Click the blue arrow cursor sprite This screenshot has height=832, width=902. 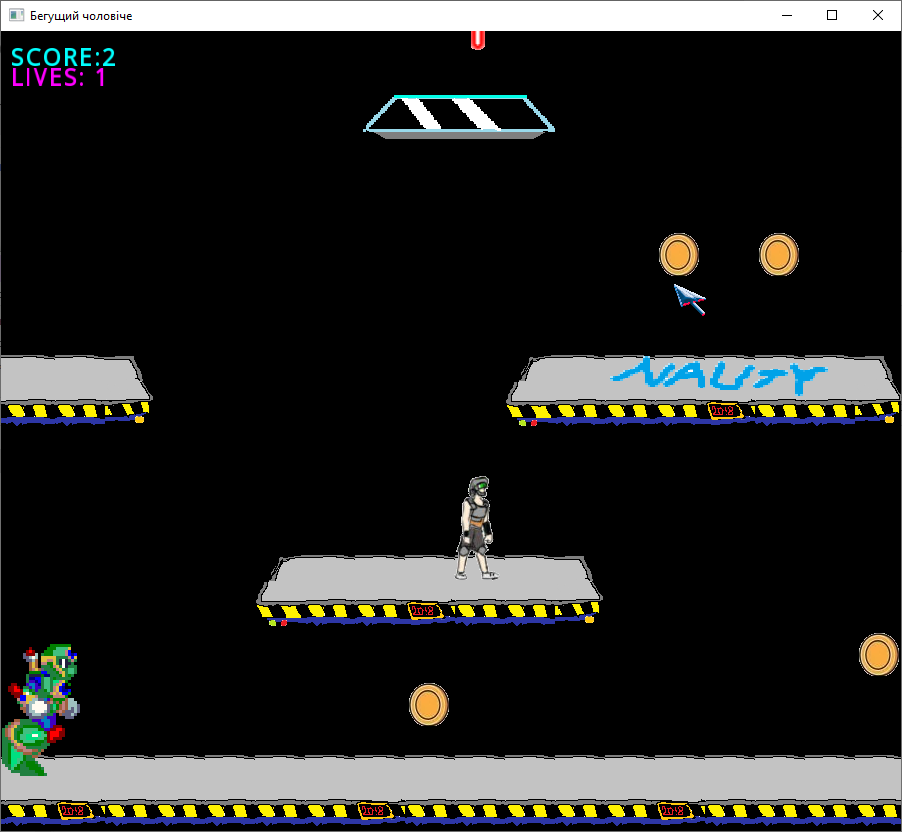[x=688, y=299]
